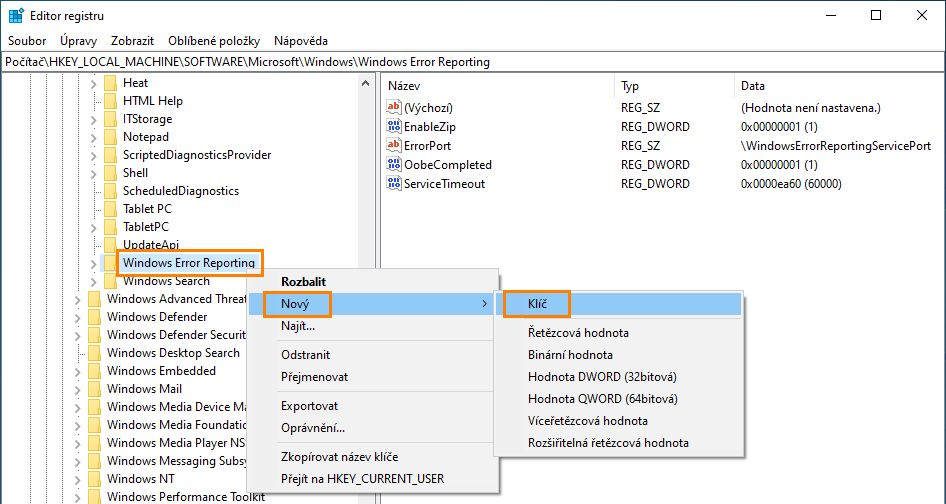Click the ErrorPort string value icon
The width and height of the screenshot is (946, 504).
(x=394, y=145)
